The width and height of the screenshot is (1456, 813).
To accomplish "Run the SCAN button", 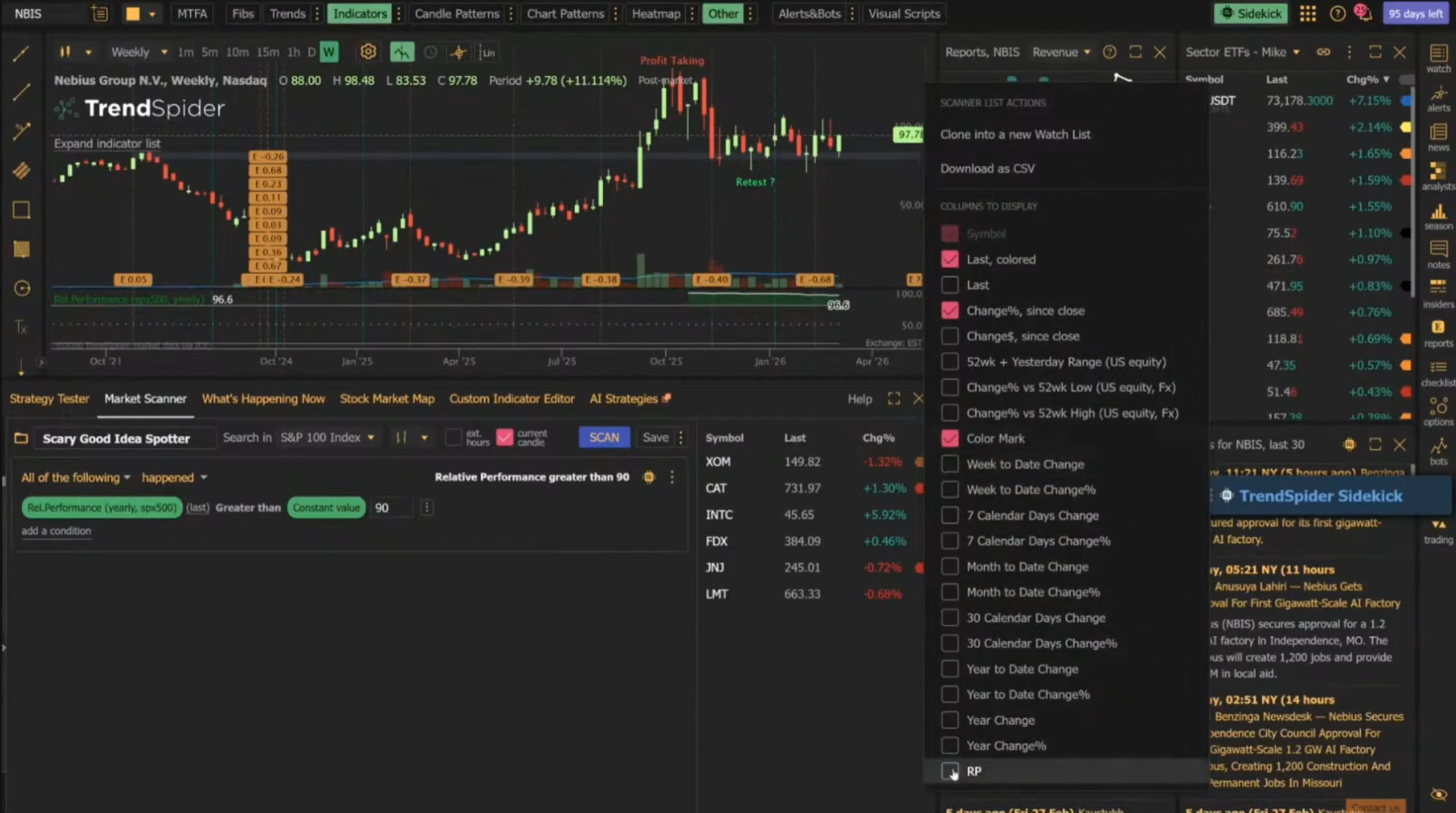I will (604, 437).
